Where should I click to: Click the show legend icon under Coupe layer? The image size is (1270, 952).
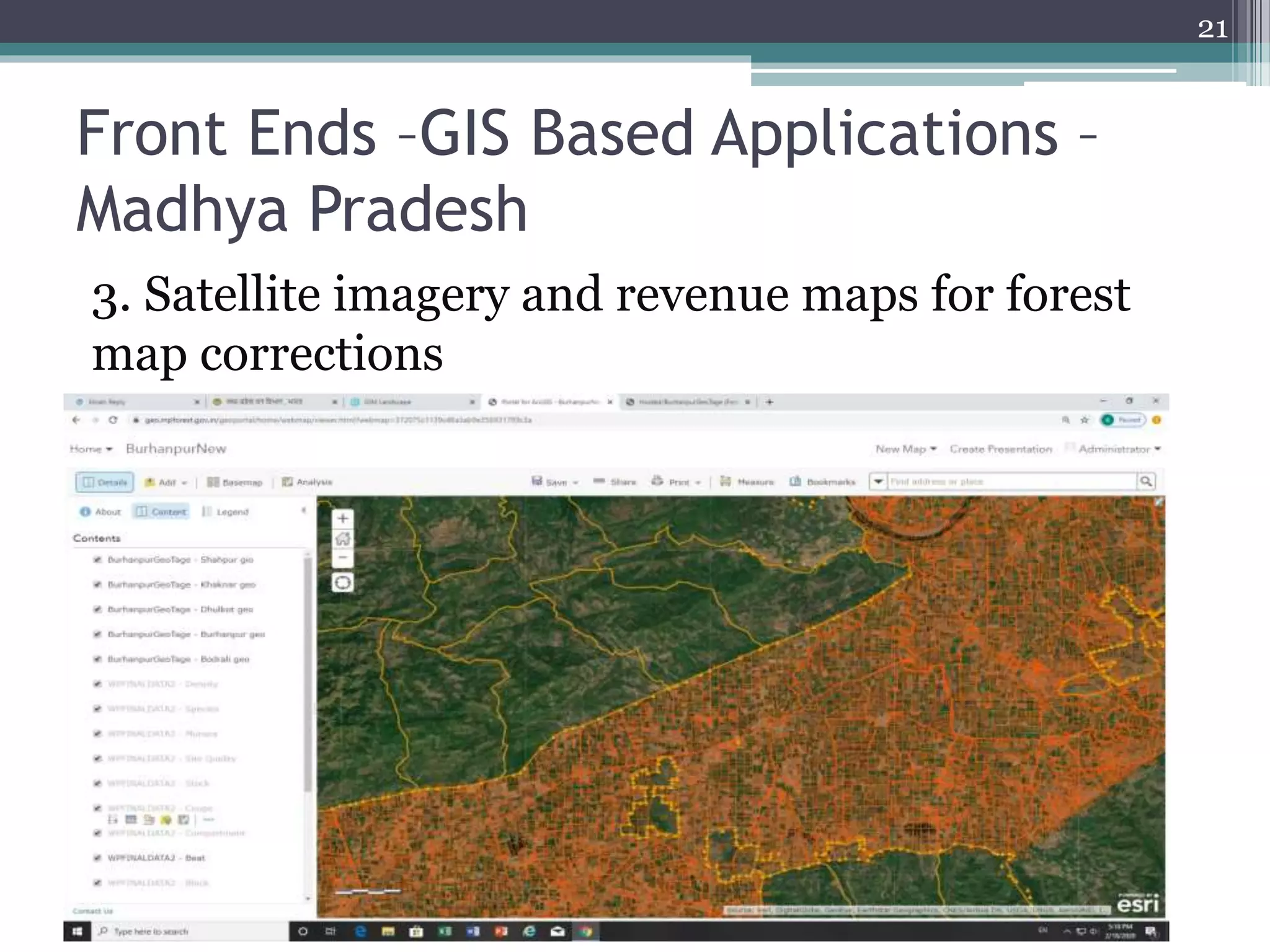(113, 819)
